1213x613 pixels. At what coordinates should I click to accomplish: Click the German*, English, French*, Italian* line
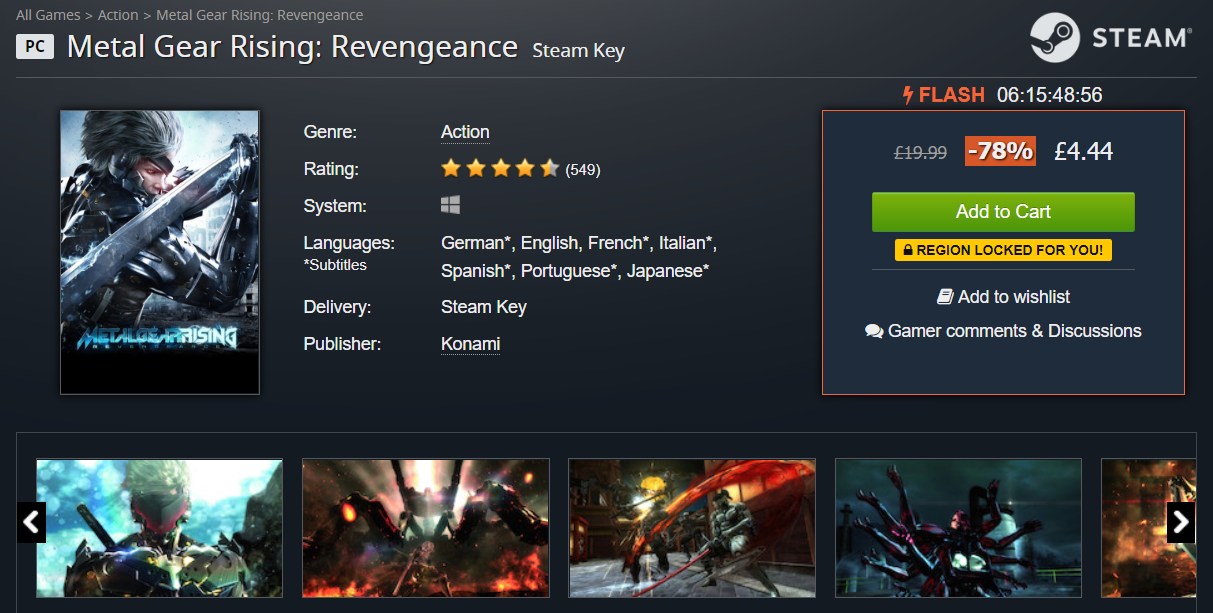pos(579,243)
